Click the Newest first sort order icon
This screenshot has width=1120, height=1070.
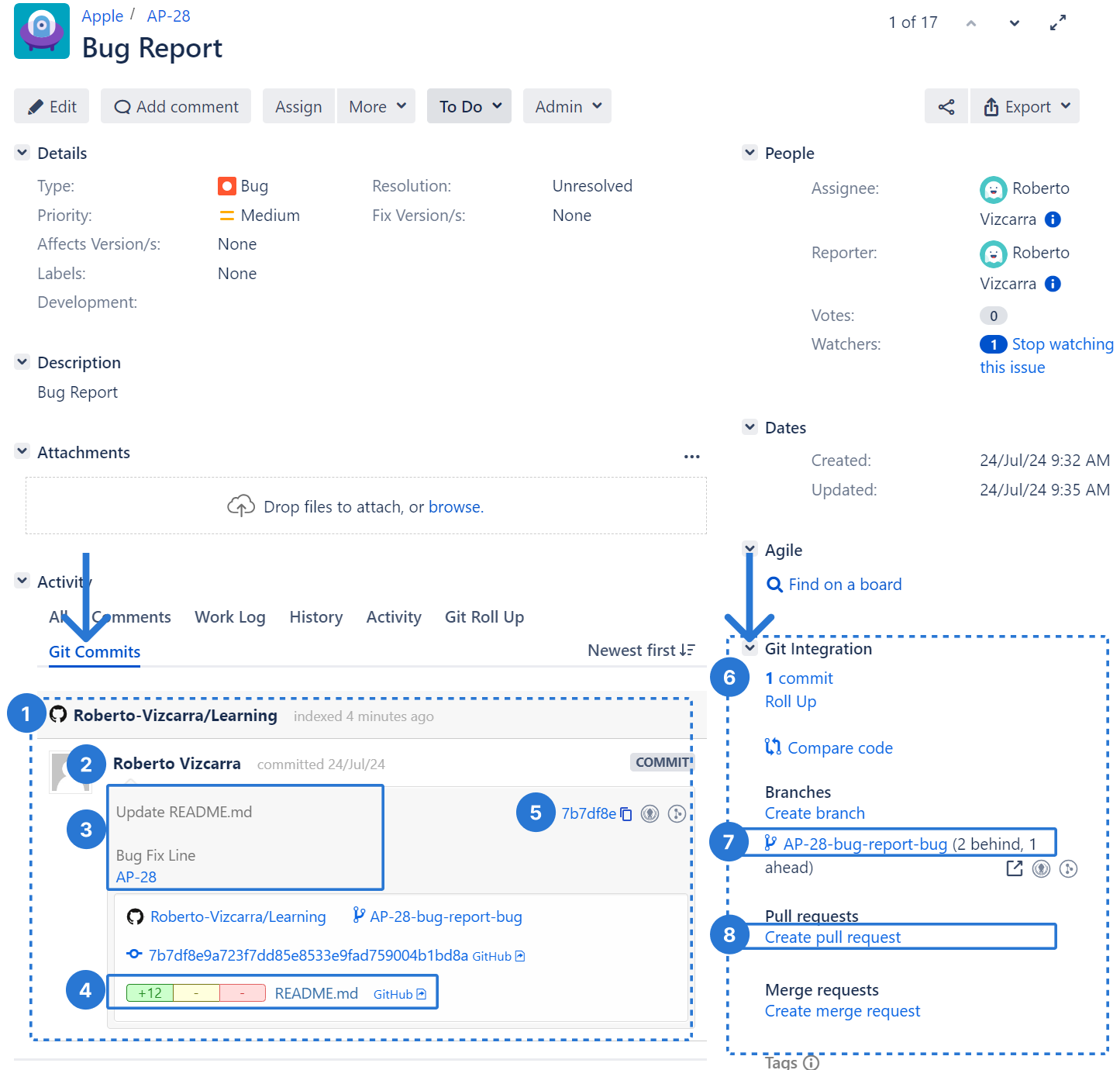688,651
